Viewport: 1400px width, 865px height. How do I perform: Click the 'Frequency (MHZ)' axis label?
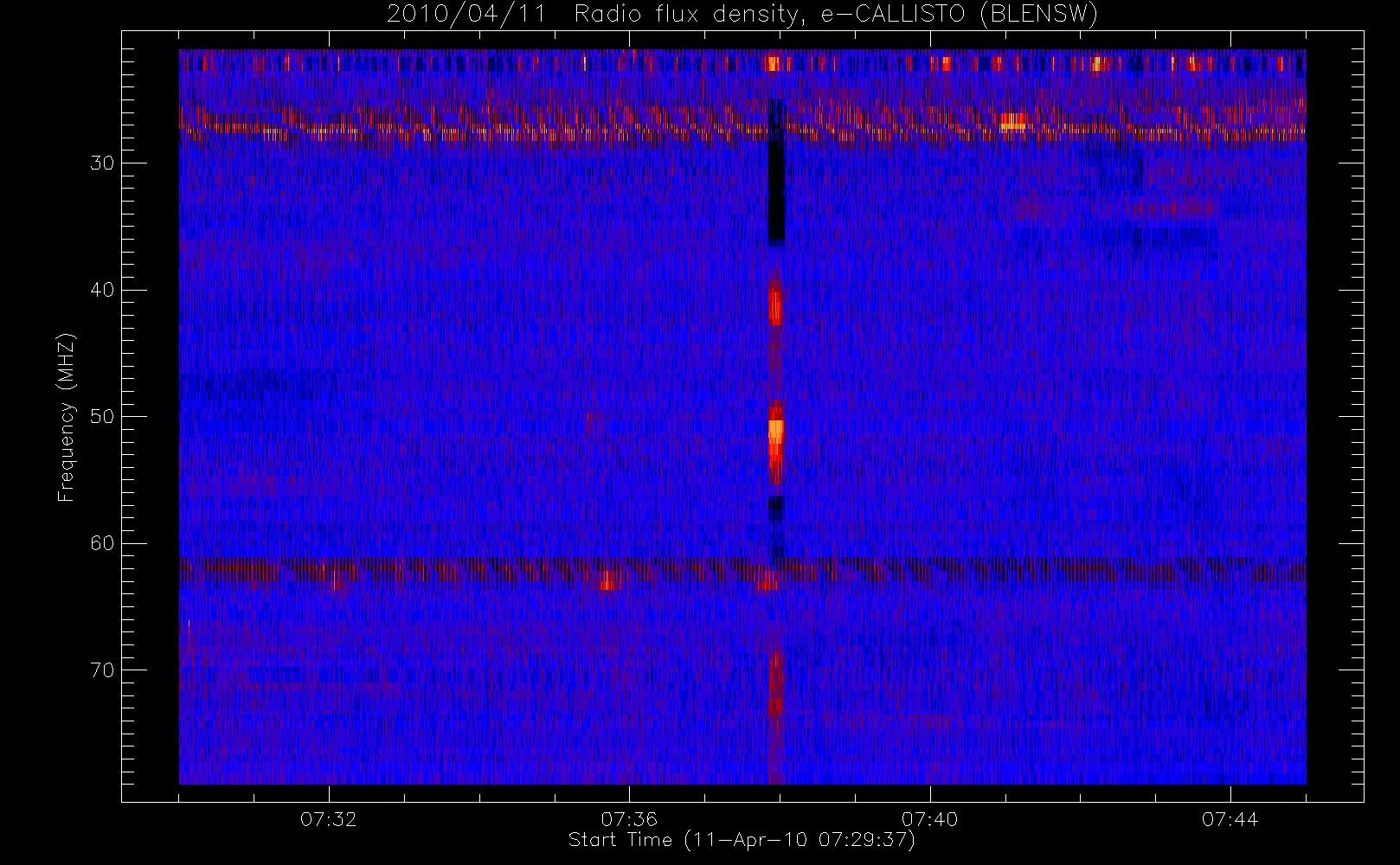pos(66,418)
